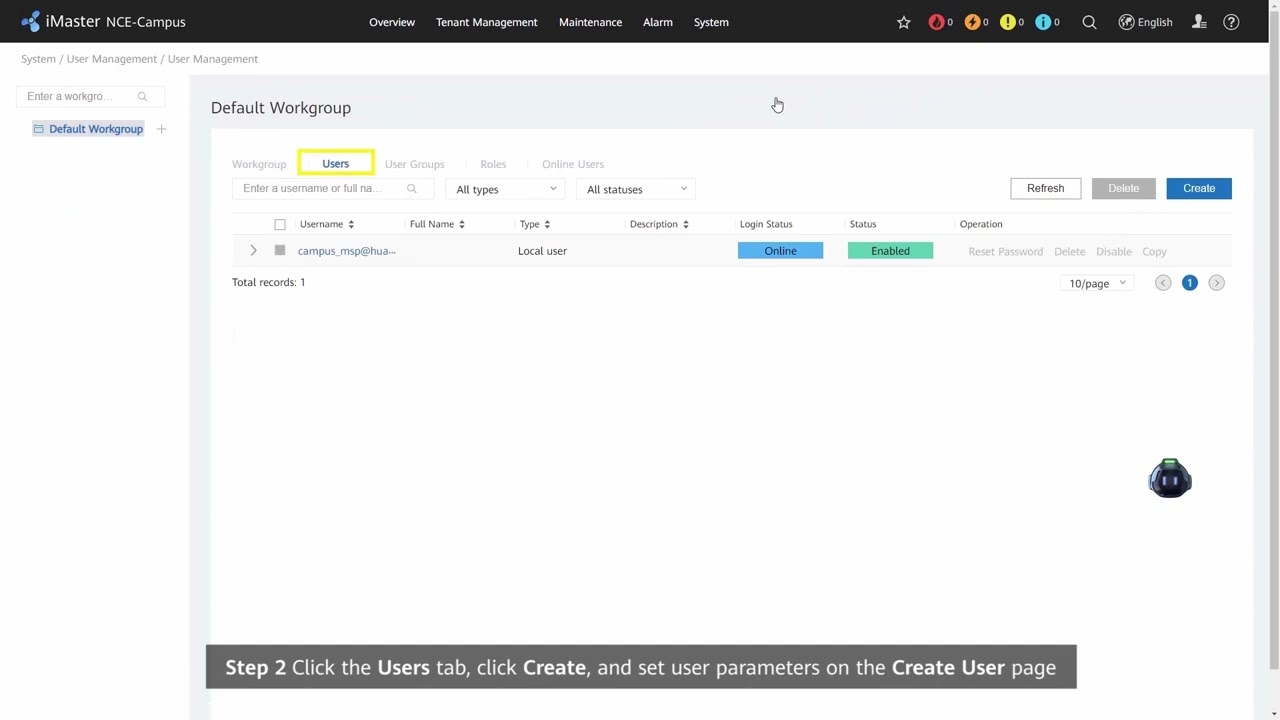View major alarms orange icon
Viewport: 1280px width, 720px height.
coord(972,22)
